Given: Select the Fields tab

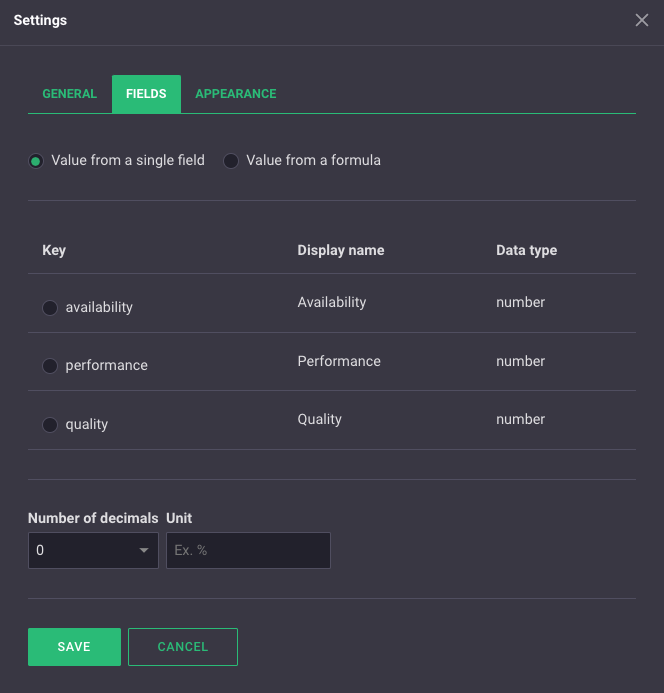Looking at the screenshot, I should click(x=146, y=94).
